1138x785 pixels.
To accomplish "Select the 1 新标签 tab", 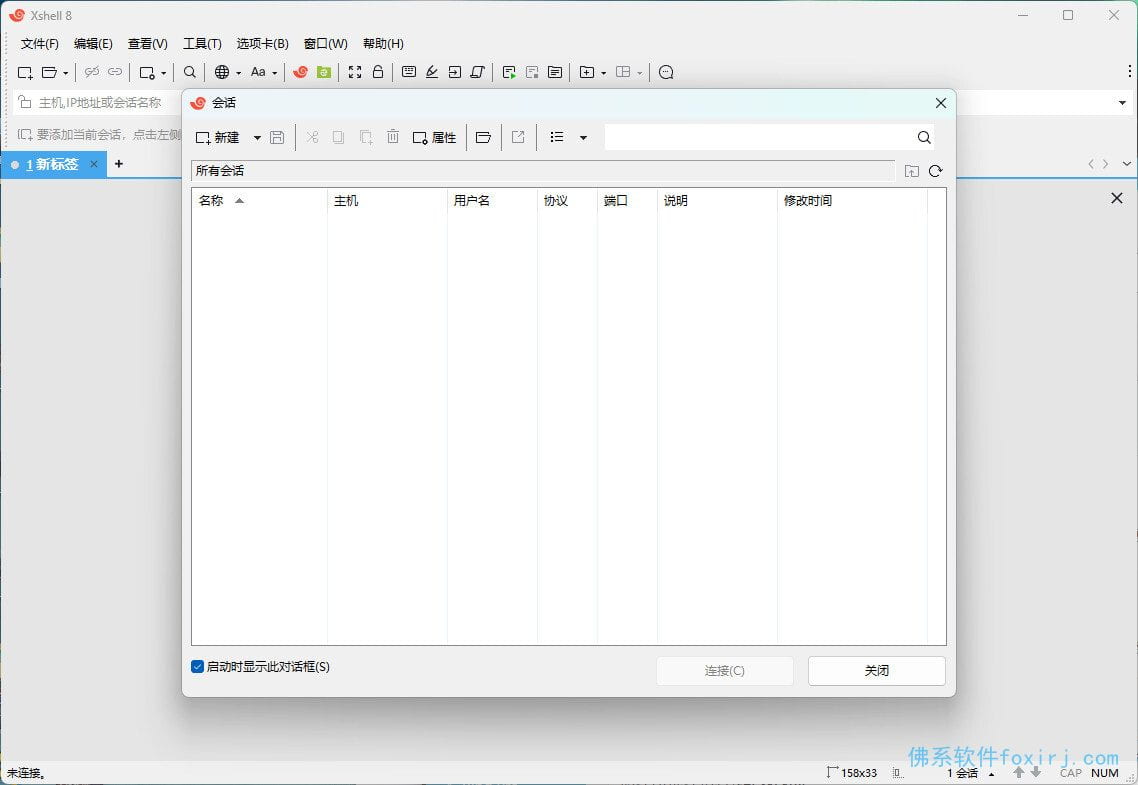I will [52, 165].
